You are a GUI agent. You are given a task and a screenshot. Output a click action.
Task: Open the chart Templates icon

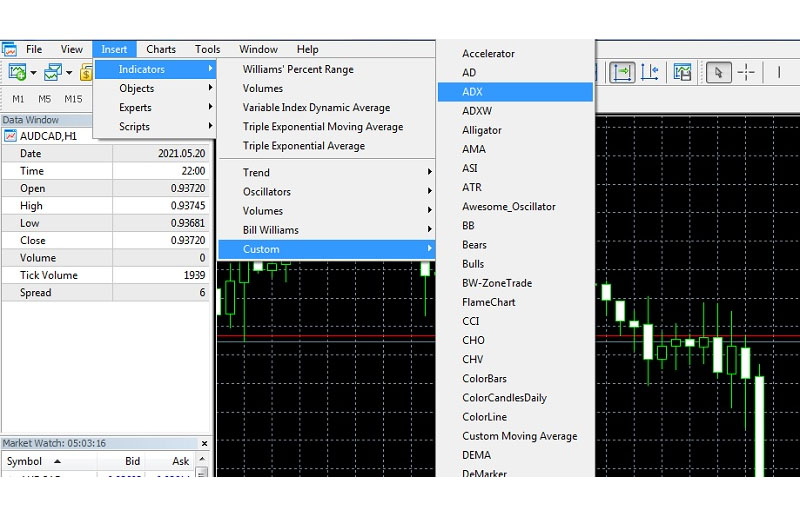tap(682, 72)
